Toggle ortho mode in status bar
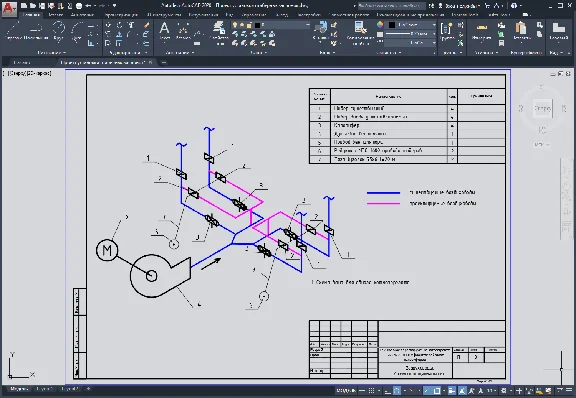This screenshot has width=576, height=398. pos(388,391)
